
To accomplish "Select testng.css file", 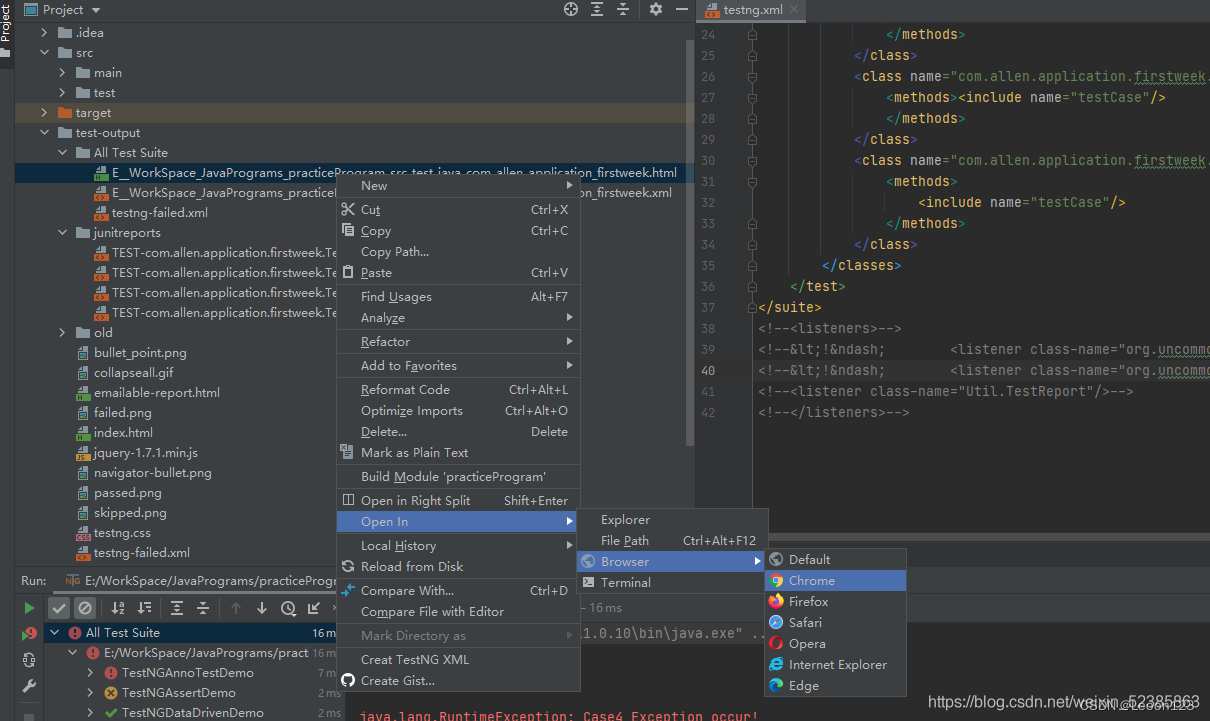I will pyautogui.click(x=122, y=533).
